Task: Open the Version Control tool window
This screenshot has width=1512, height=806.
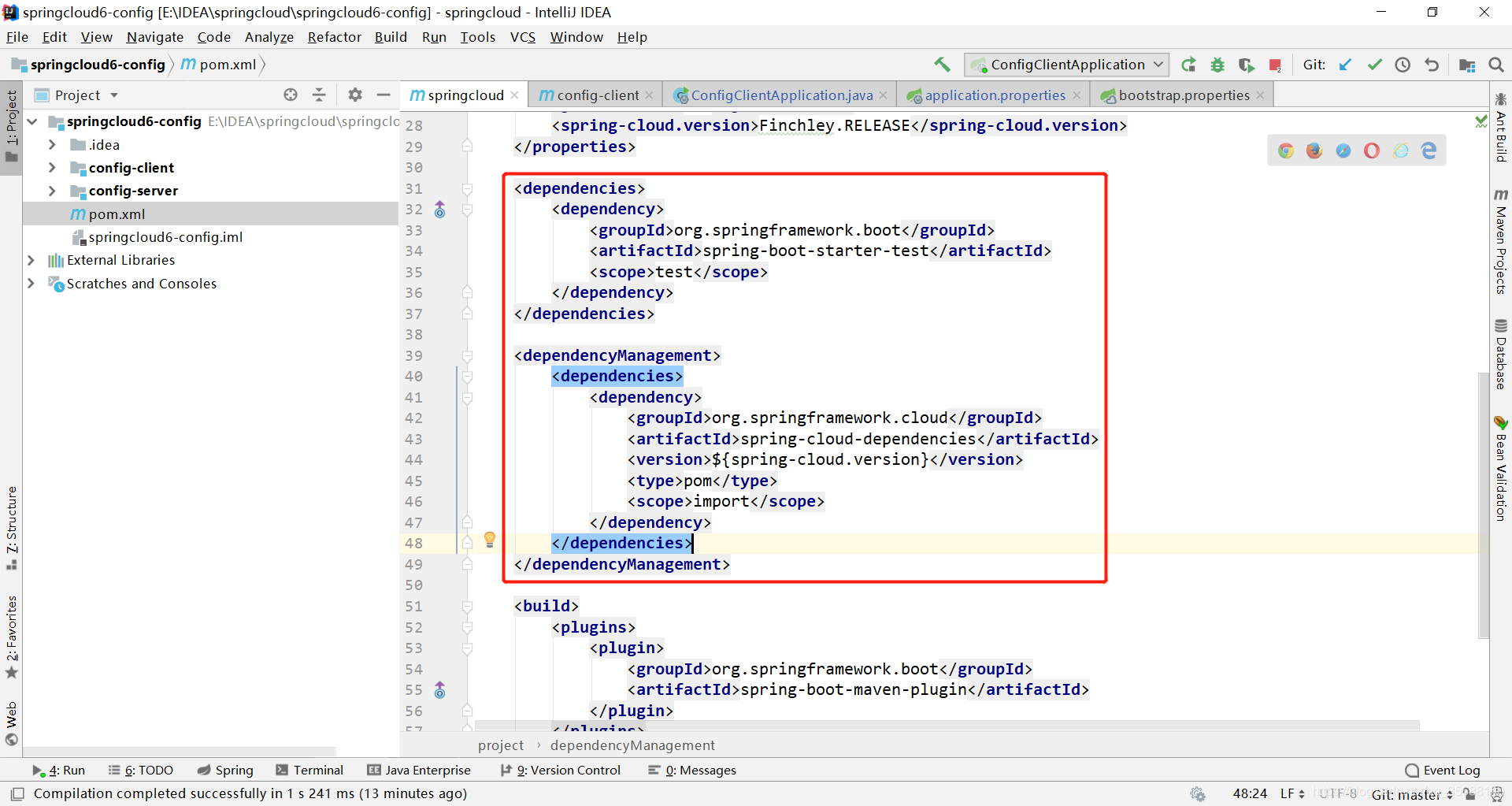Action: (560, 770)
